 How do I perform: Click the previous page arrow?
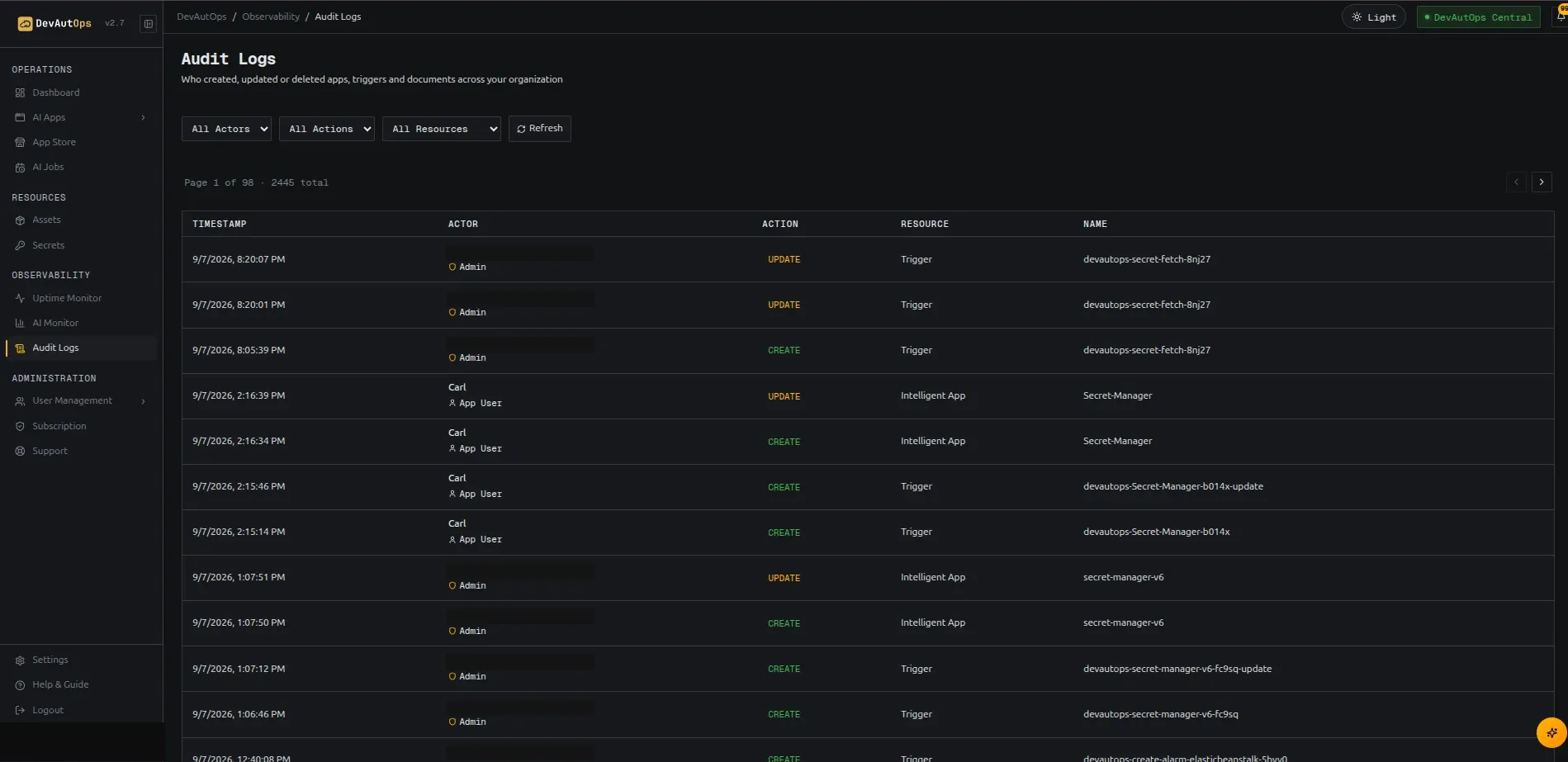[x=1516, y=182]
